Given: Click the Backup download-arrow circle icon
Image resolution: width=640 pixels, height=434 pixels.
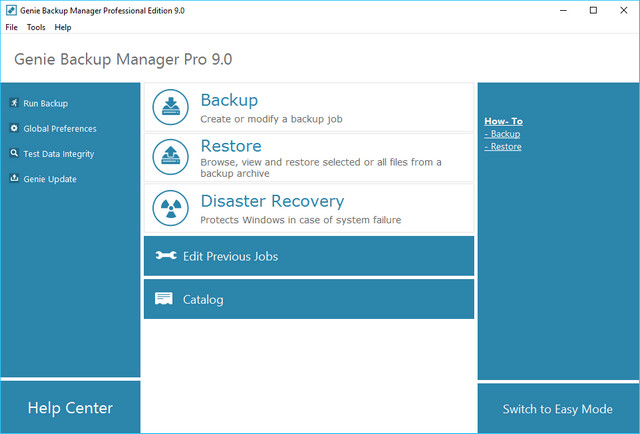Looking at the screenshot, I should pos(171,107).
